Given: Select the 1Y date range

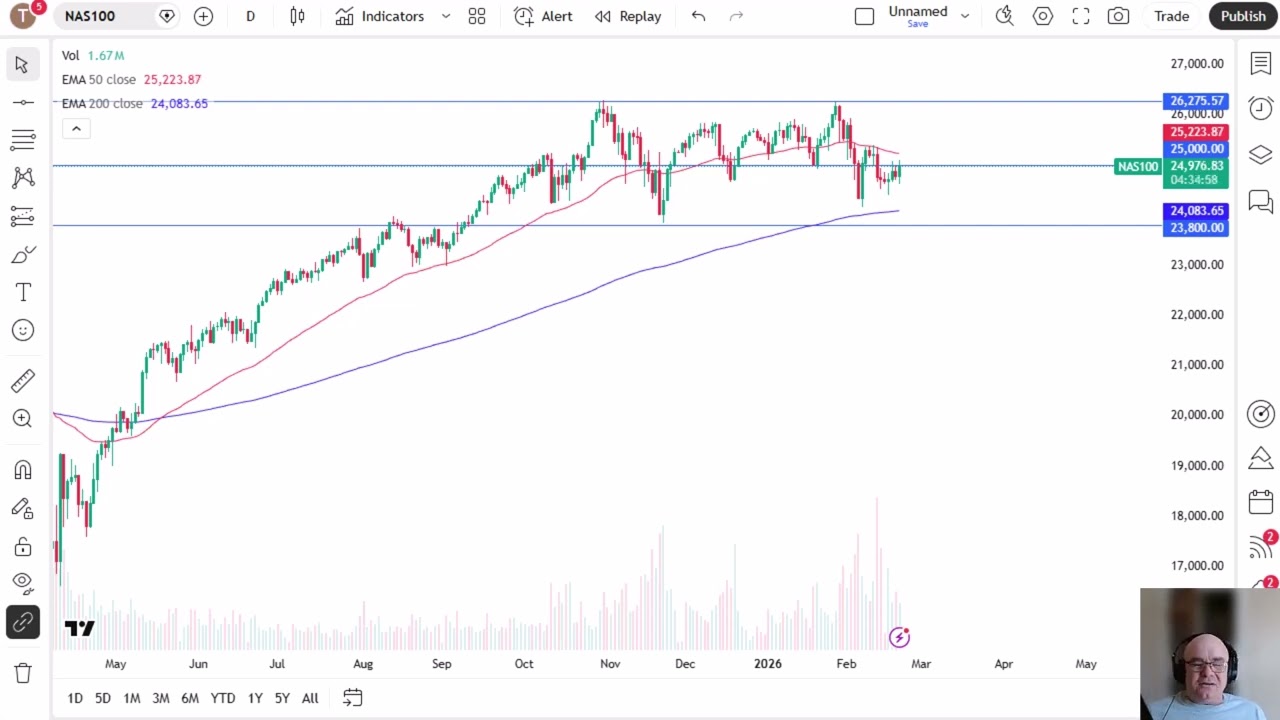Looking at the screenshot, I should [x=255, y=698].
